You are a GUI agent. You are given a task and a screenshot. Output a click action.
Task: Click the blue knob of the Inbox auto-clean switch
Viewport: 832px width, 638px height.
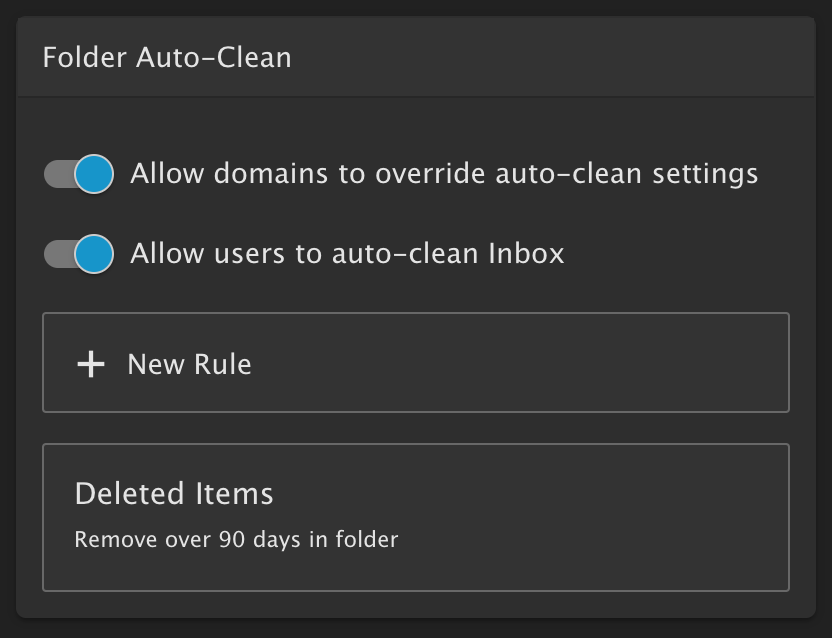(94, 254)
